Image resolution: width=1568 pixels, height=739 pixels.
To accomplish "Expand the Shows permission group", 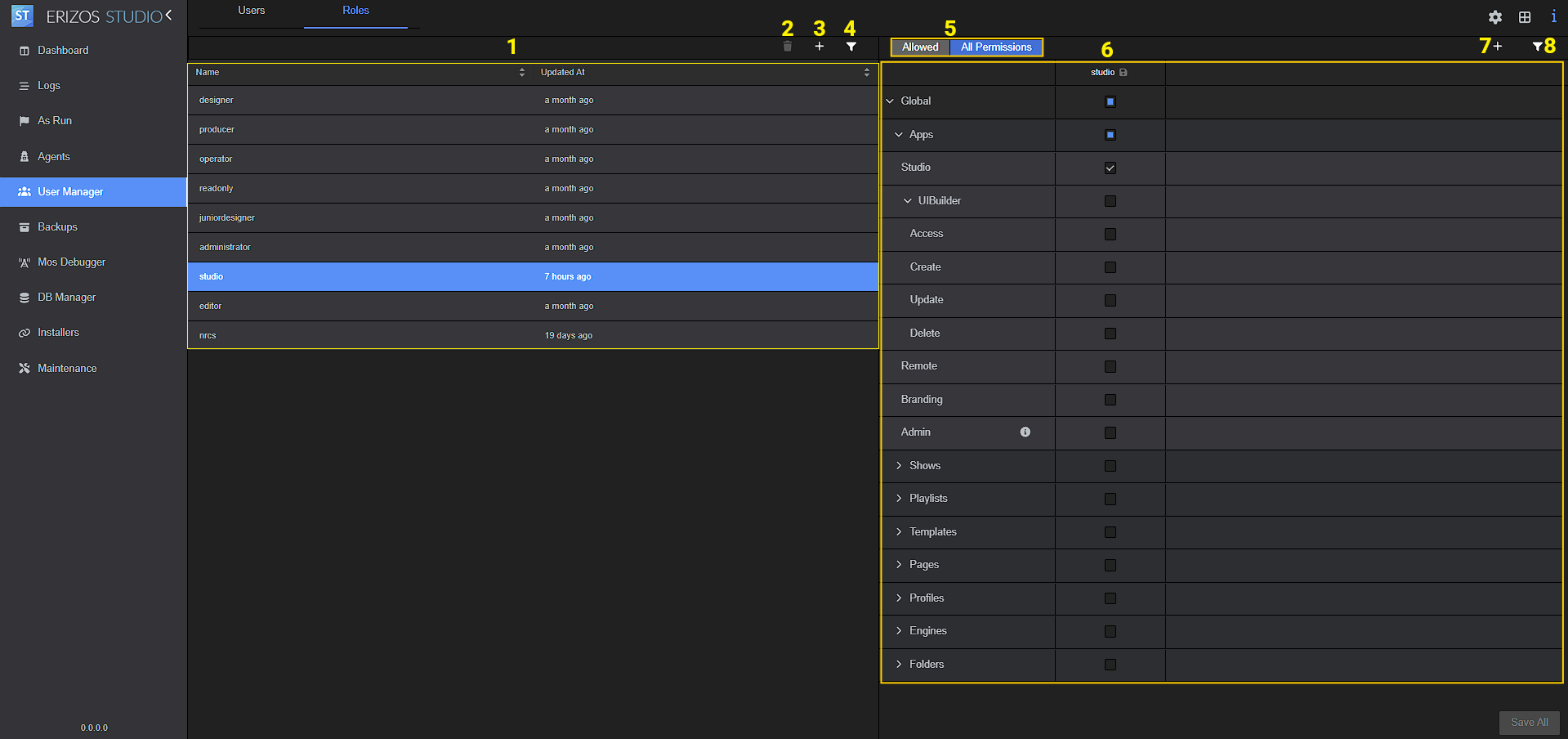I will (x=899, y=466).
